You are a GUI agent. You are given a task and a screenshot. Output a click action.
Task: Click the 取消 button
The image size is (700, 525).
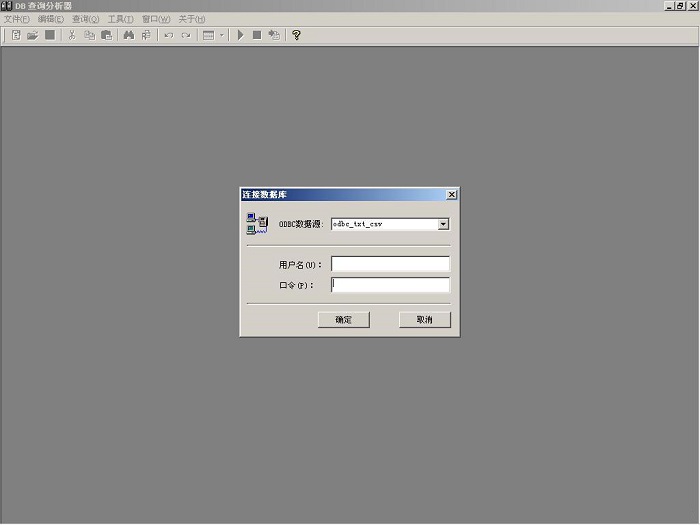pos(425,319)
